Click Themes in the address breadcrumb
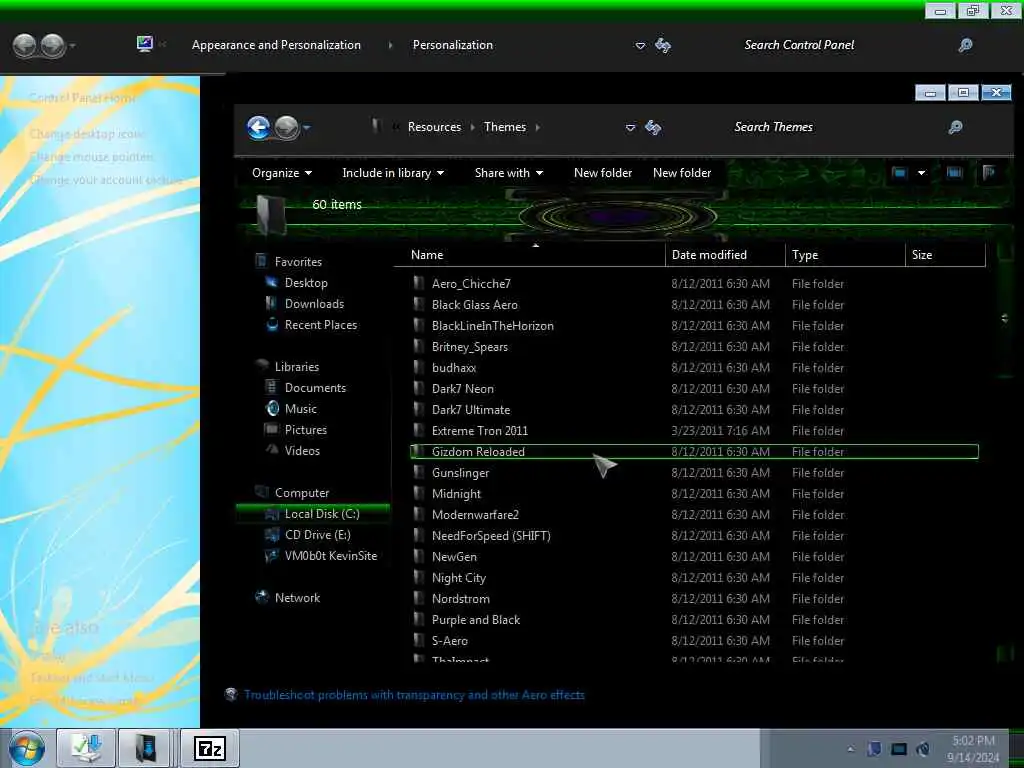Image resolution: width=1024 pixels, height=768 pixels. pyautogui.click(x=505, y=127)
